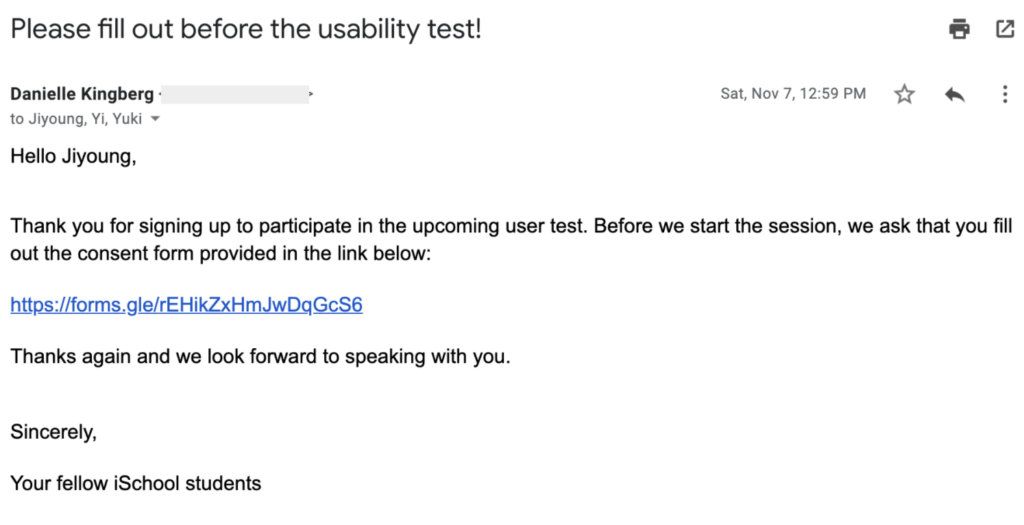Click the subject line about usability test

(x=246, y=29)
